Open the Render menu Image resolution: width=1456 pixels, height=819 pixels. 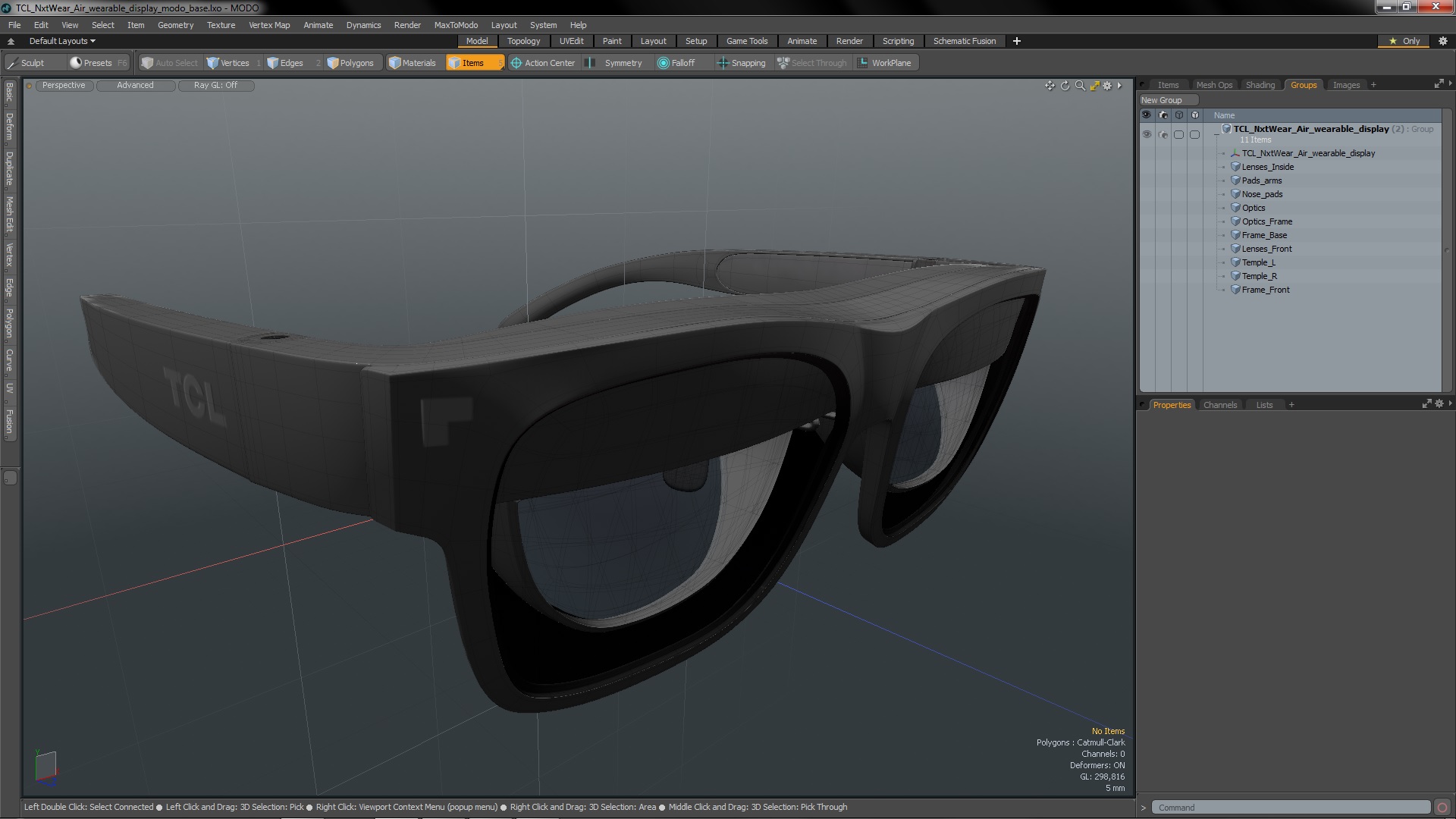[x=407, y=25]
